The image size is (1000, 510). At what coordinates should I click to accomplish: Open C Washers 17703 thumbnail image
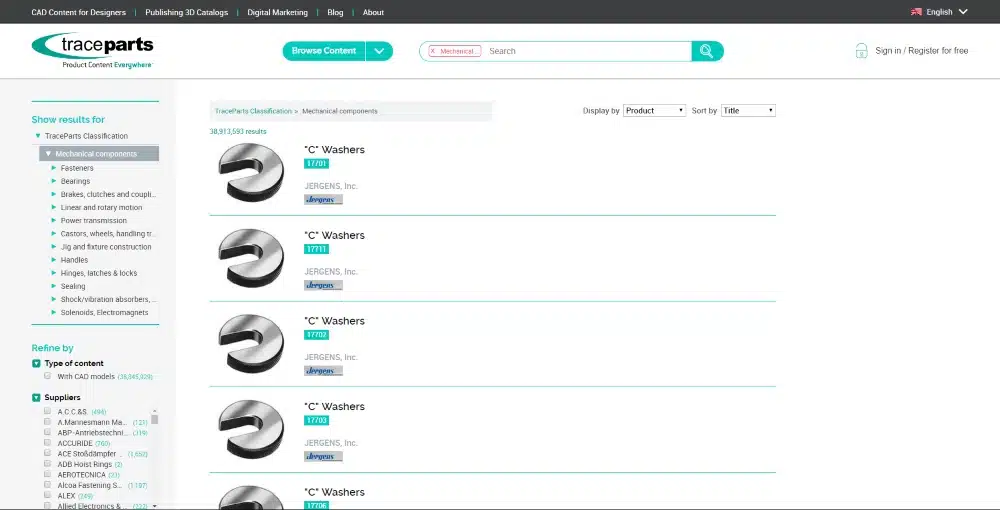[x=251, y=429]
